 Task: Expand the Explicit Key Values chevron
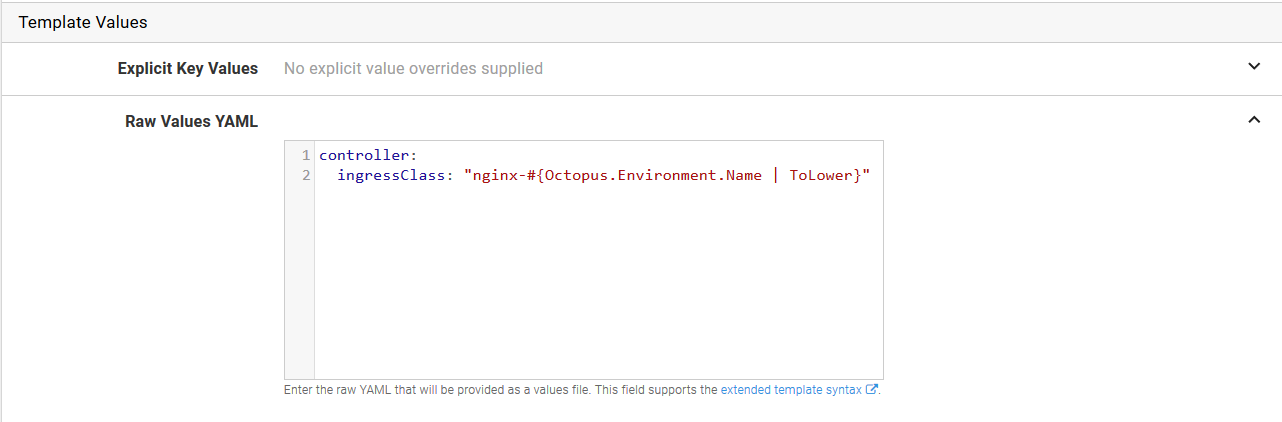click(x=1254, y=67)
